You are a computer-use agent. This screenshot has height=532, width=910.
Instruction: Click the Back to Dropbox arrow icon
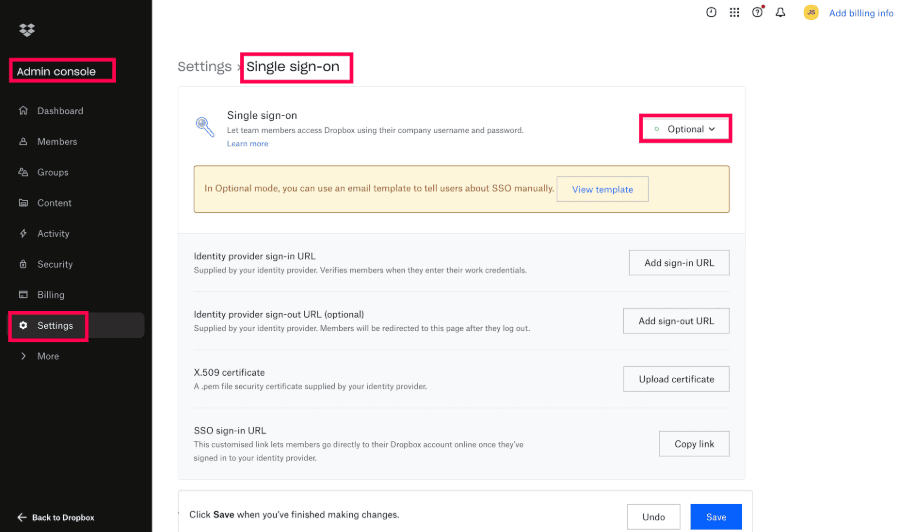pos(22,517)
